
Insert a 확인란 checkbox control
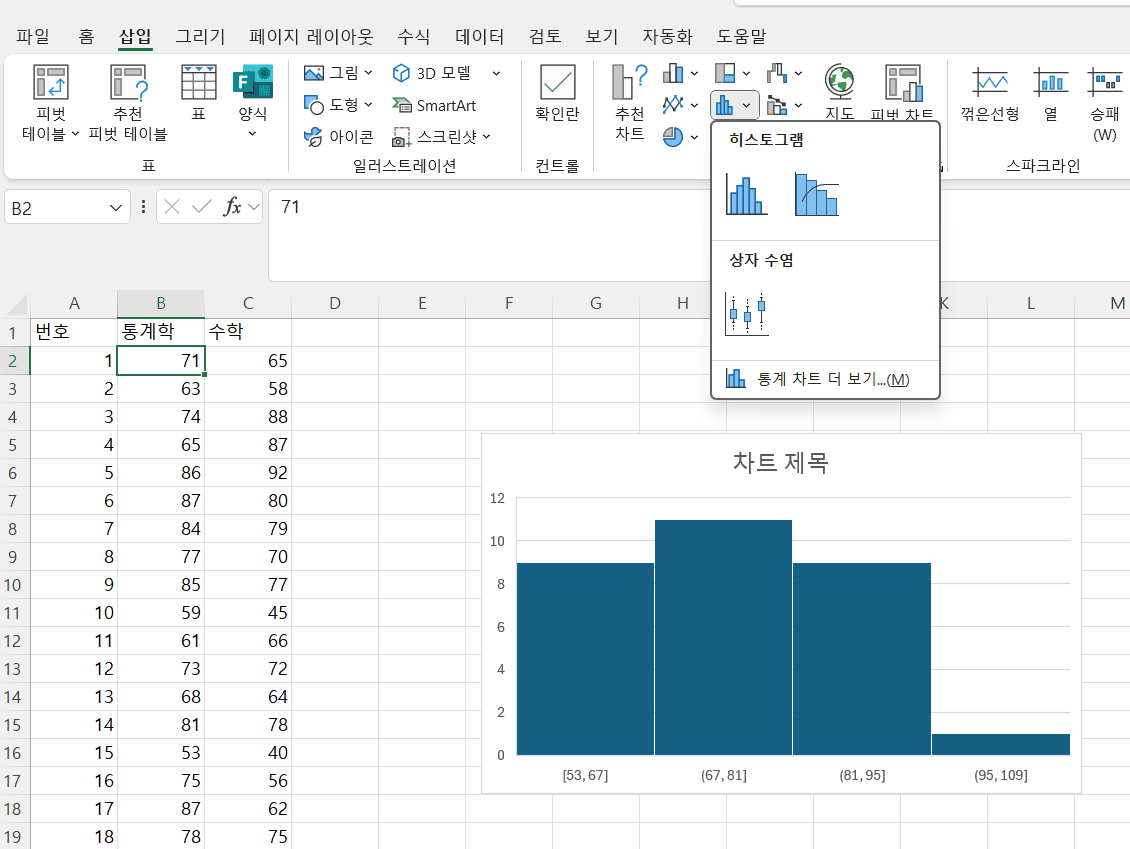click(x=557, y=92)
